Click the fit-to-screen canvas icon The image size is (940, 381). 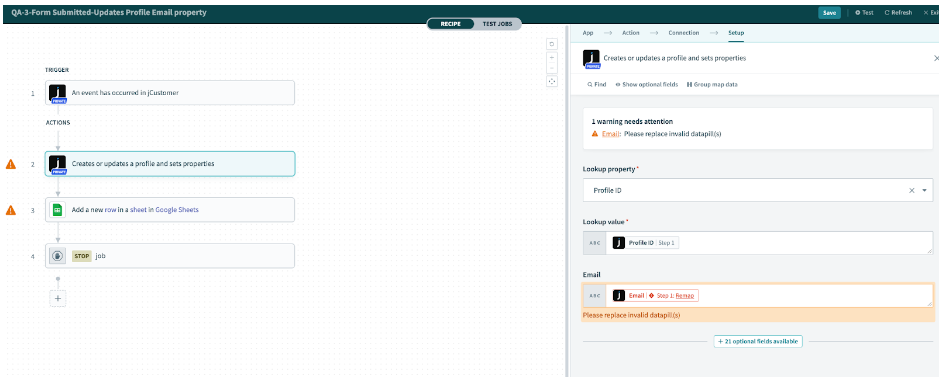click(x=552, y=81)
